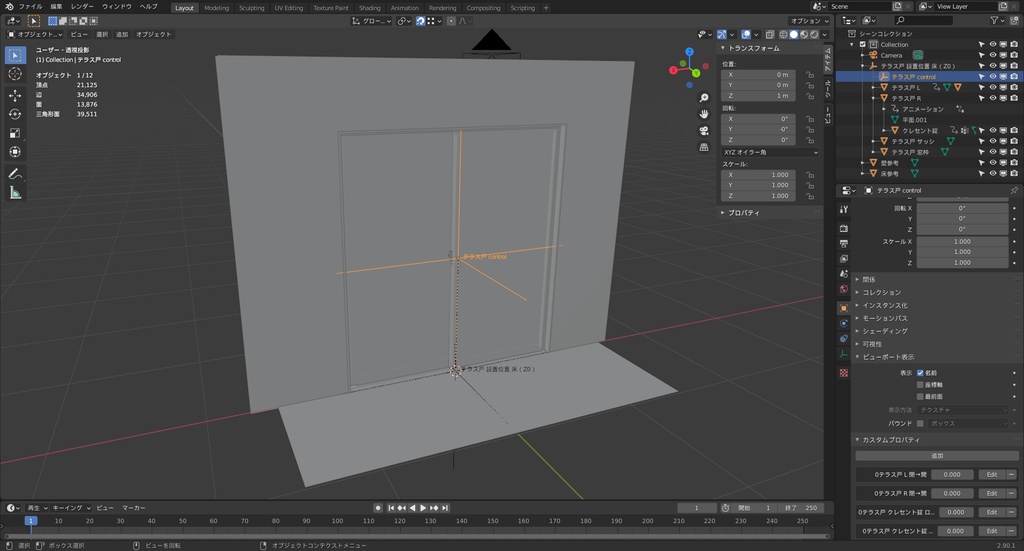Click the zoom magnifier icon in the viewport
Image resolution: width=1024 pixels, height=551 pixels.
click(x=705, y=98)
